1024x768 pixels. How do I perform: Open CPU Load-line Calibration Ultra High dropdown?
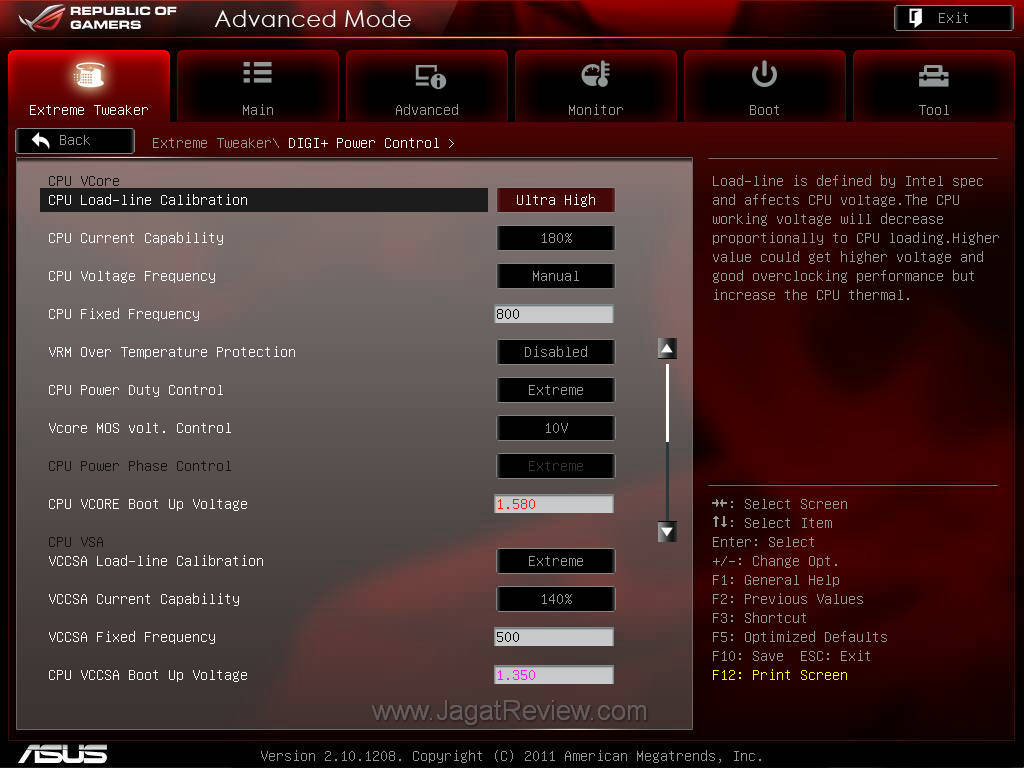(x=555, y=200)
